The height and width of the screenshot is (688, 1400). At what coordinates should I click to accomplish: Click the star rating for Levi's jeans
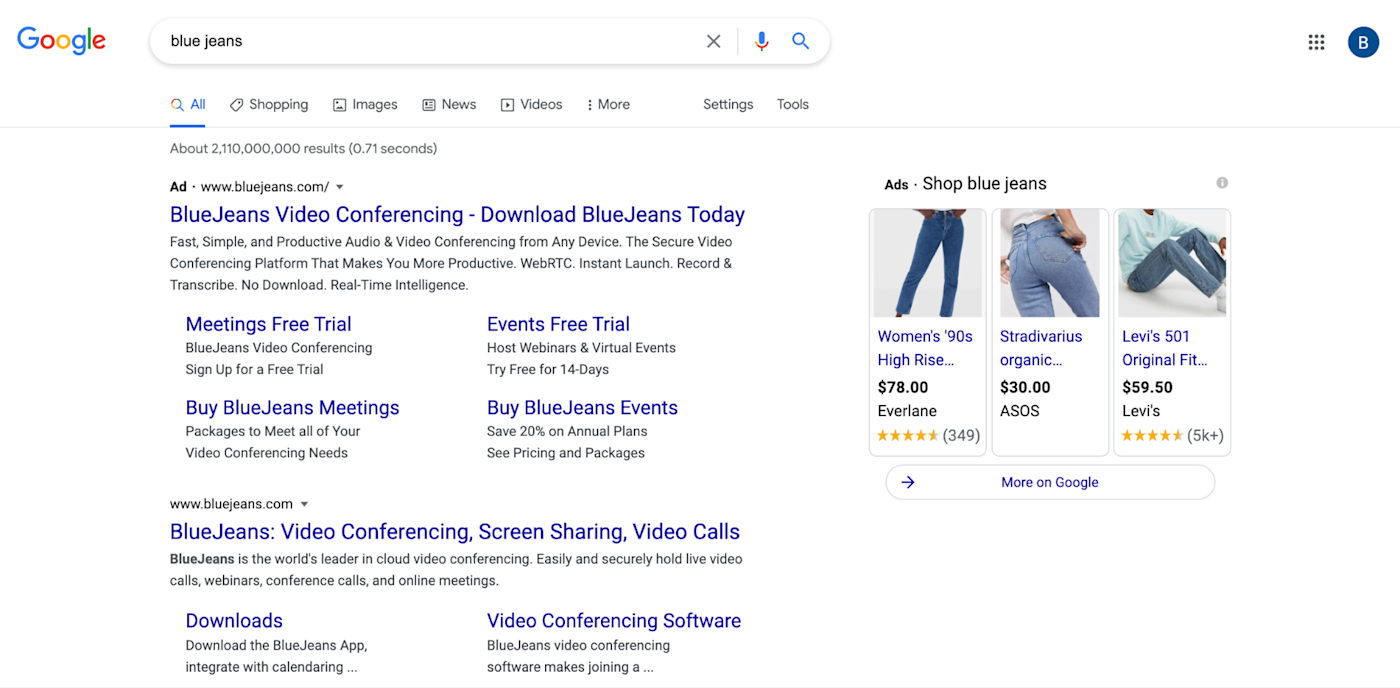pos(1152,435)
